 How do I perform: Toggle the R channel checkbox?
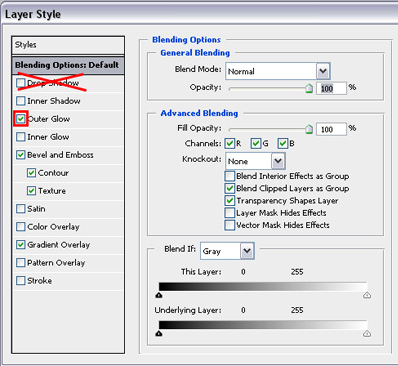point(230,144)
